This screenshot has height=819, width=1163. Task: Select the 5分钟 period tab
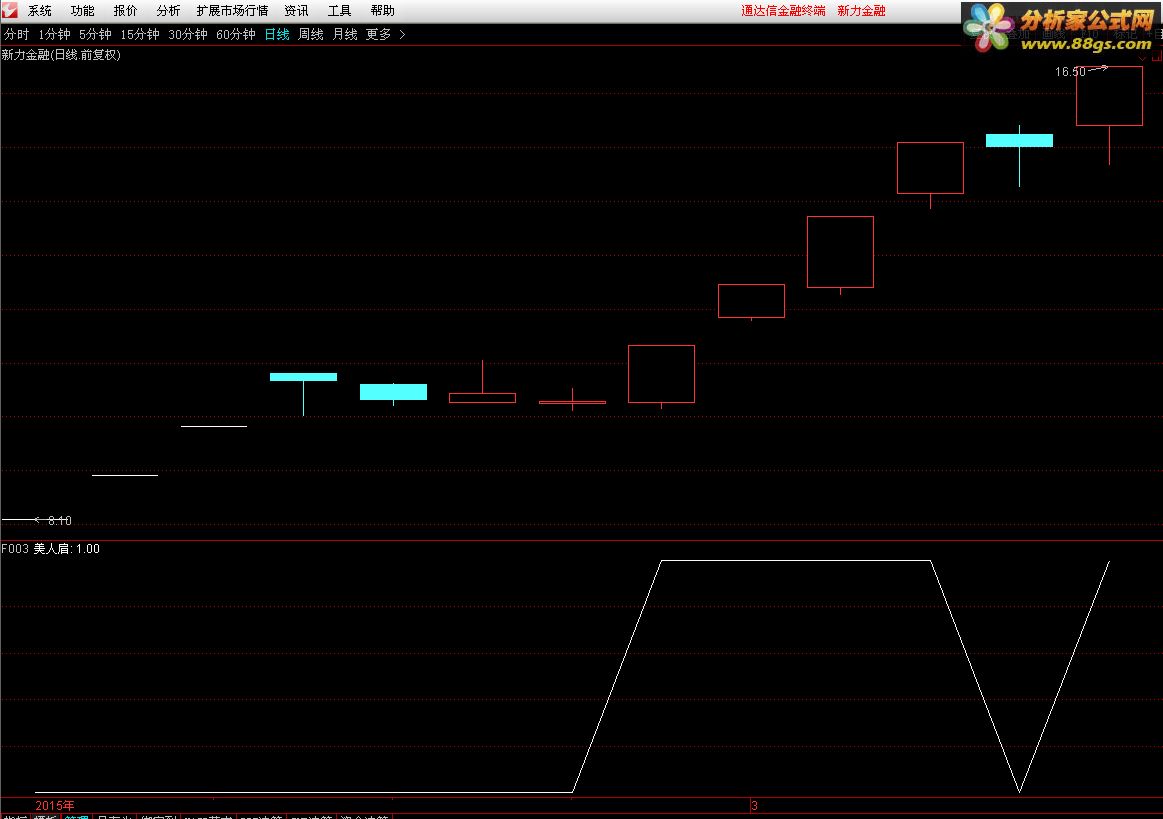(95, 34)
